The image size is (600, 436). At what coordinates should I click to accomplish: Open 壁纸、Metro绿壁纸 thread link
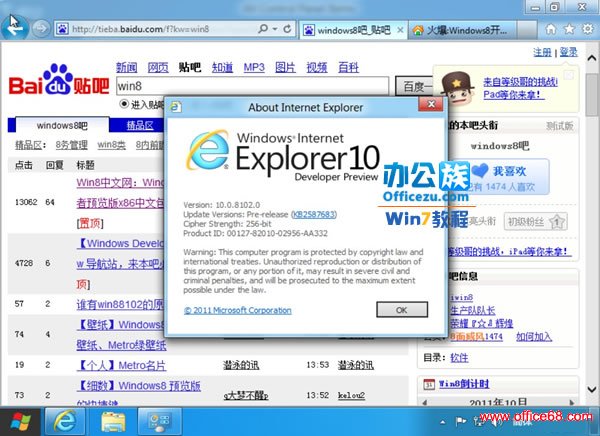coord(121,345)
